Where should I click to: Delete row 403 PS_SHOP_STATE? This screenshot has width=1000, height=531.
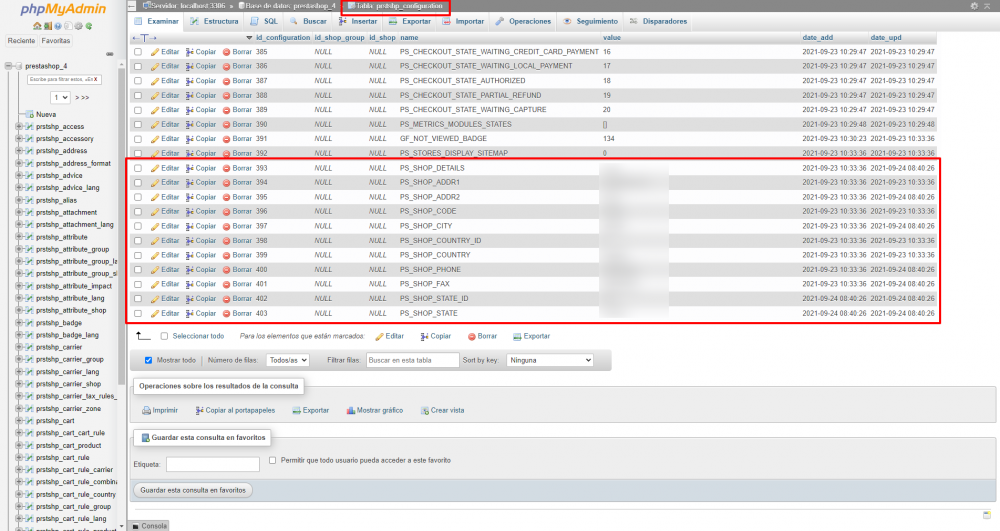[237, 314]
